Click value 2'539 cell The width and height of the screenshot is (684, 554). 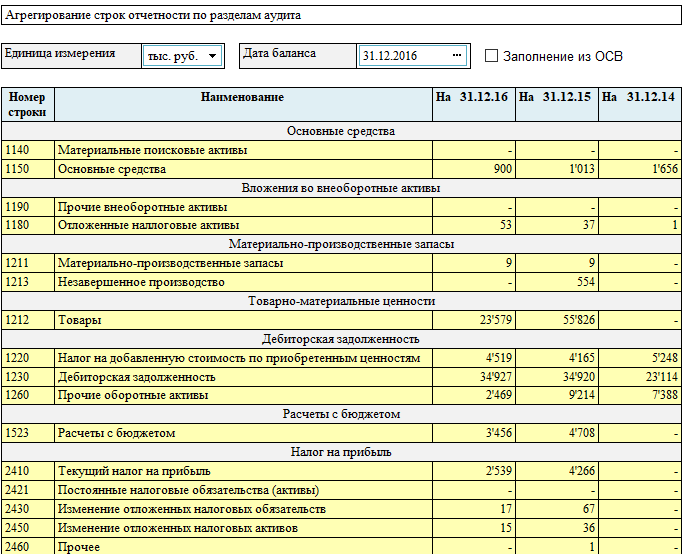pos(473,471)
